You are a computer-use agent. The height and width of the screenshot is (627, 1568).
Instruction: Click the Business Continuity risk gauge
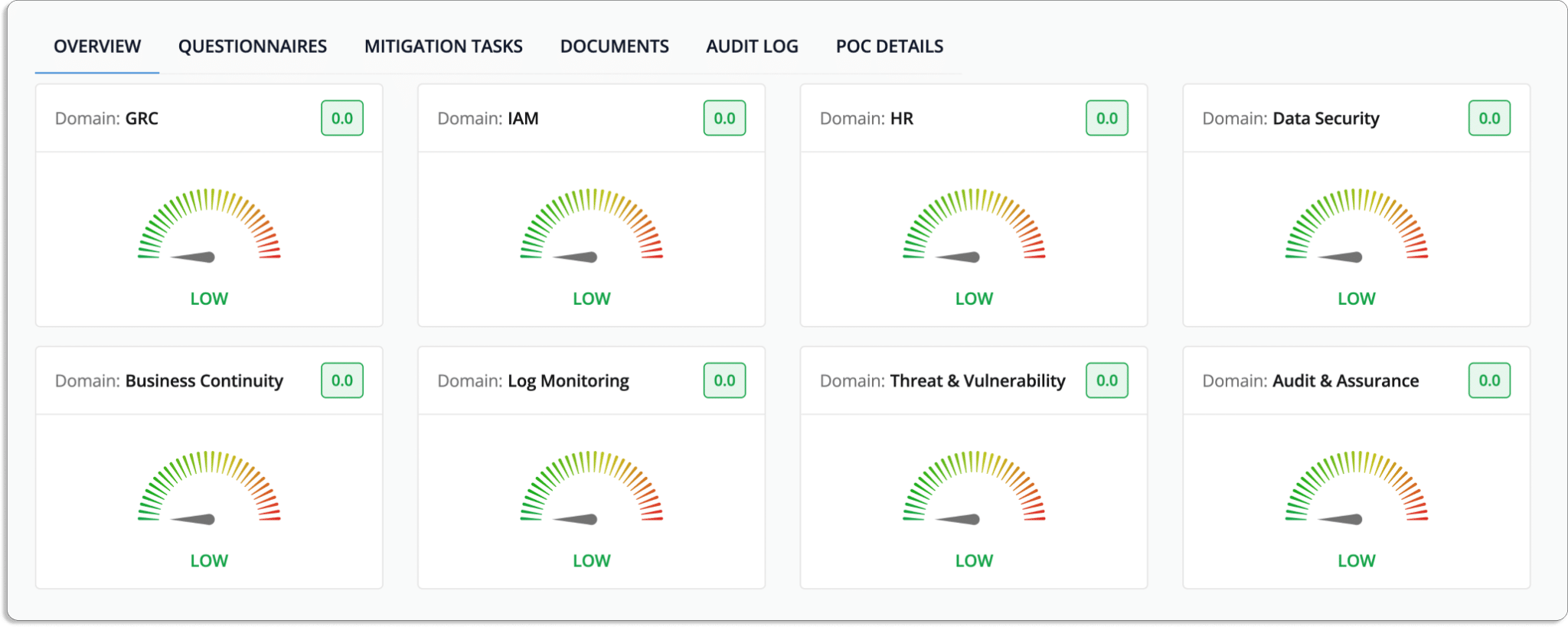pos(209,486)
